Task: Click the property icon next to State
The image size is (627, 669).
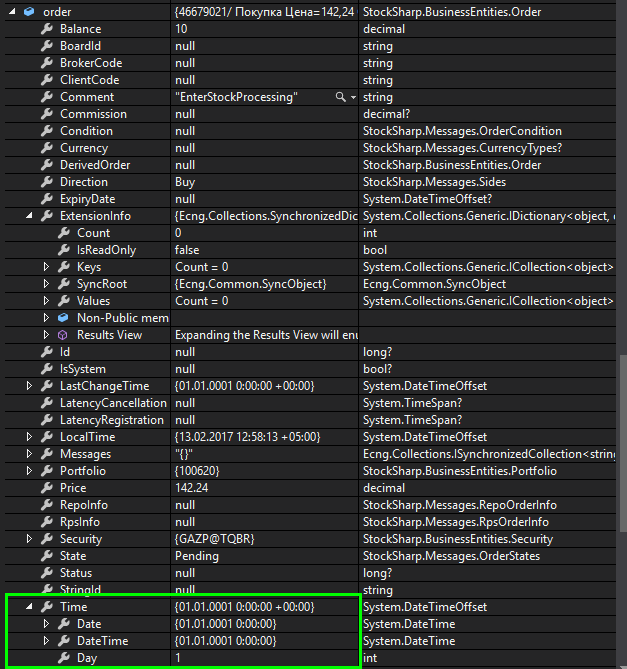Action: coord(46,556)
